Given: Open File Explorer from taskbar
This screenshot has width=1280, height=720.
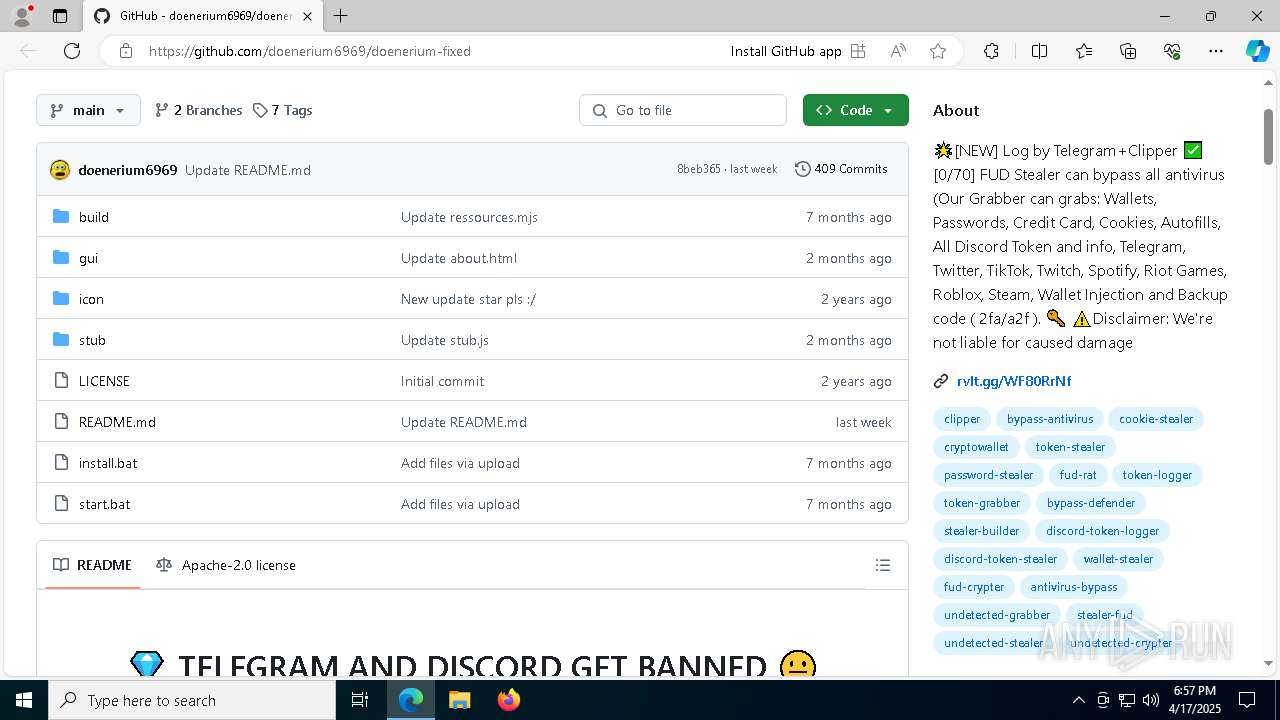Looking at the screenshot, I should (459, 700).
